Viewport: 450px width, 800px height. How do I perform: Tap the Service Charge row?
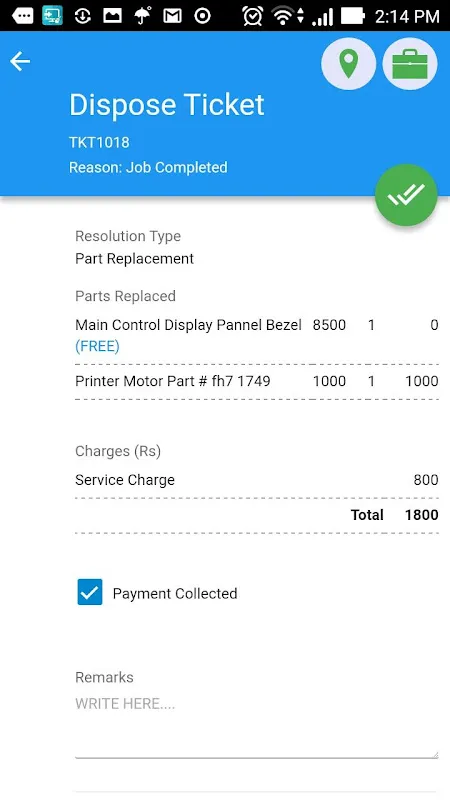[x=257, y=480]
